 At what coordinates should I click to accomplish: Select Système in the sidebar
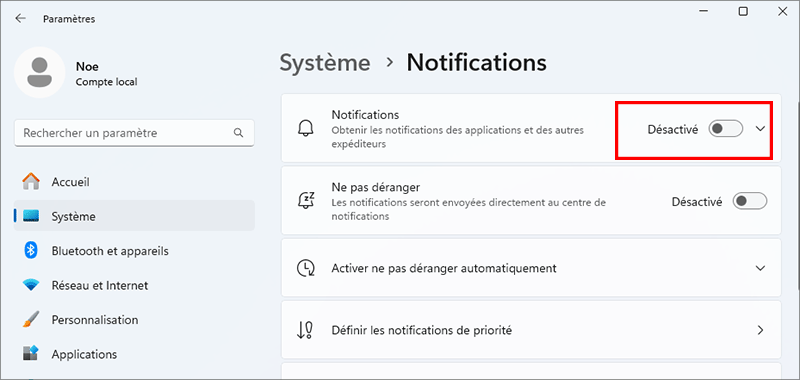[x=134, y=216]
